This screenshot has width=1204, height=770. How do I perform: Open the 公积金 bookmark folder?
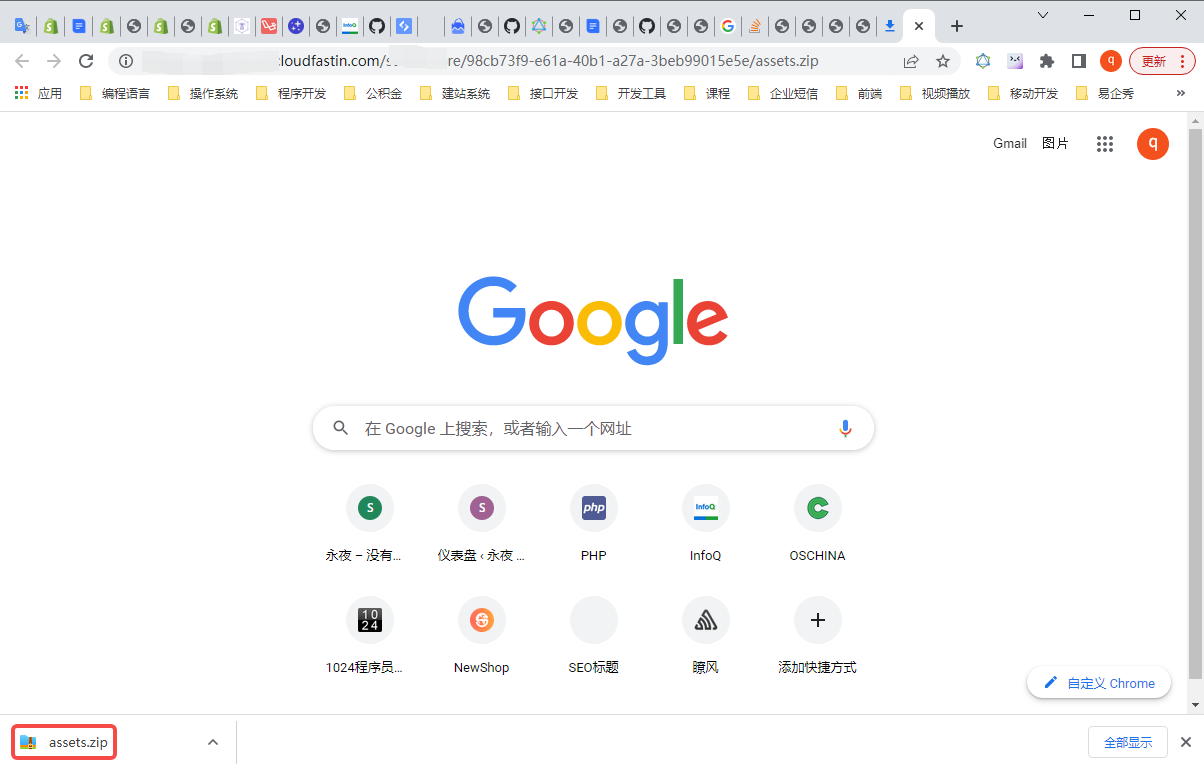click(373, 93)
